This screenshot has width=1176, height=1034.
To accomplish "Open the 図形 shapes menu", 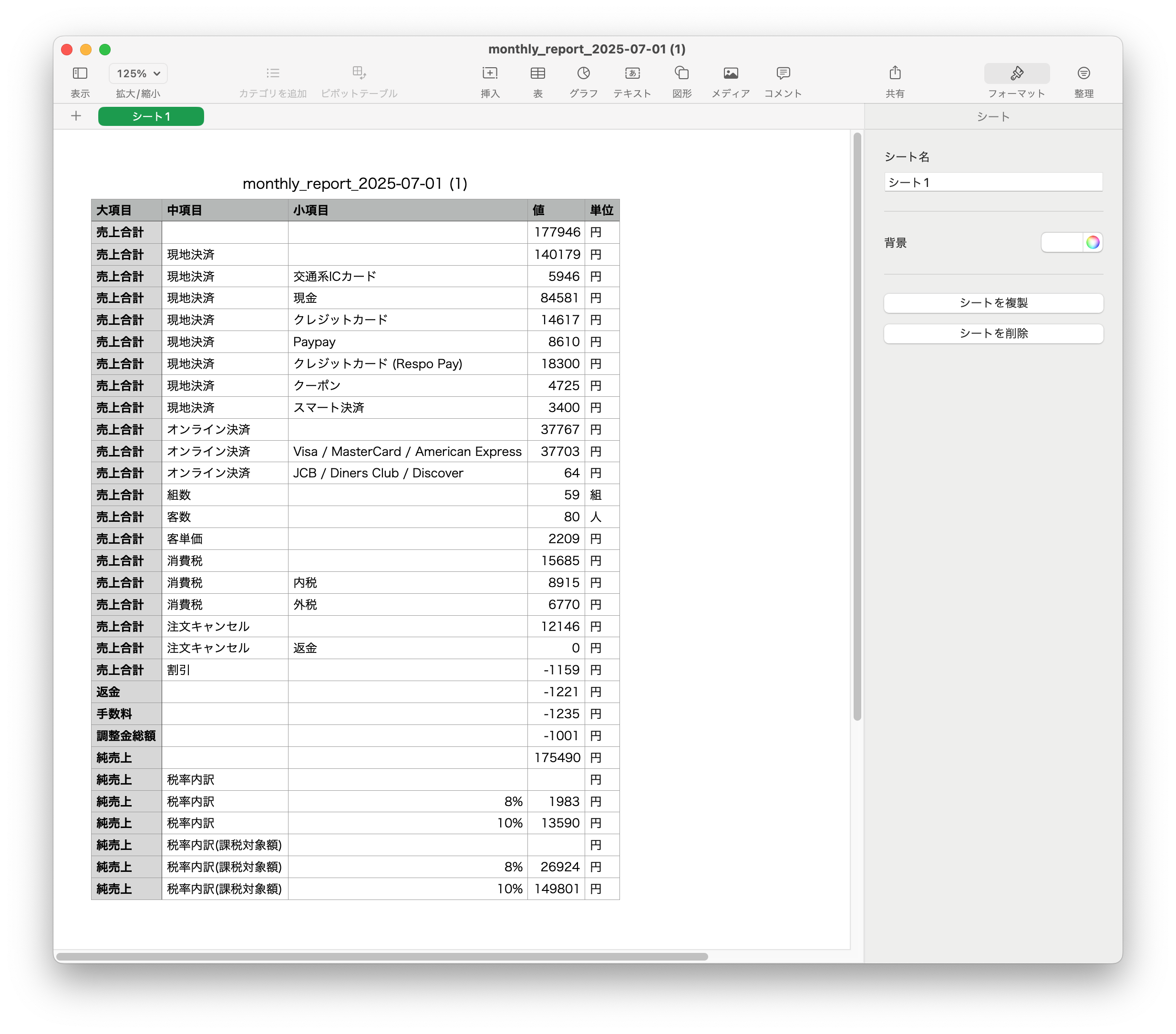I will click(x=682, y=73).
